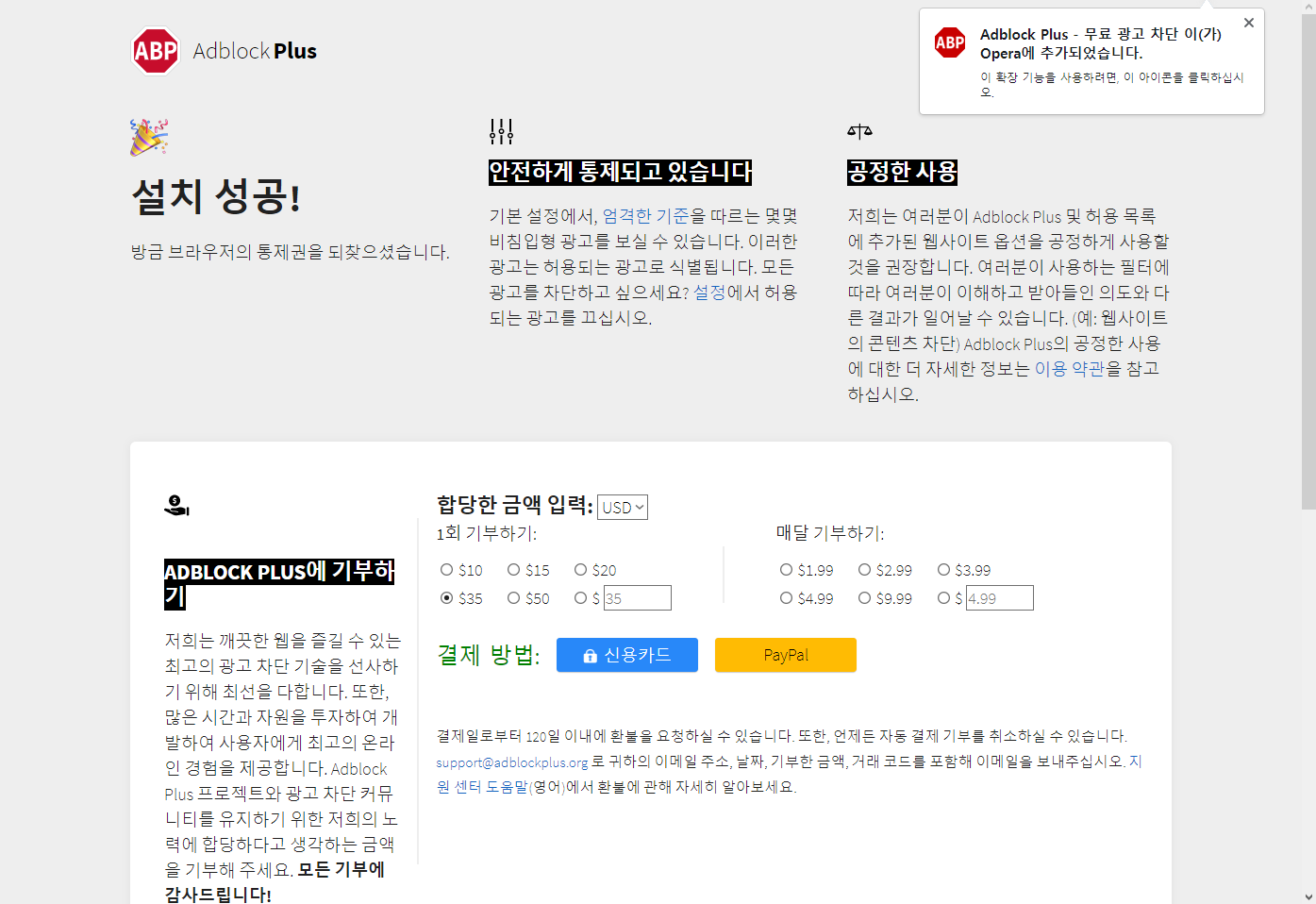Select the $10 one-time donation
The width and height of the screenshot is (1316, 904).
[446, 569]
